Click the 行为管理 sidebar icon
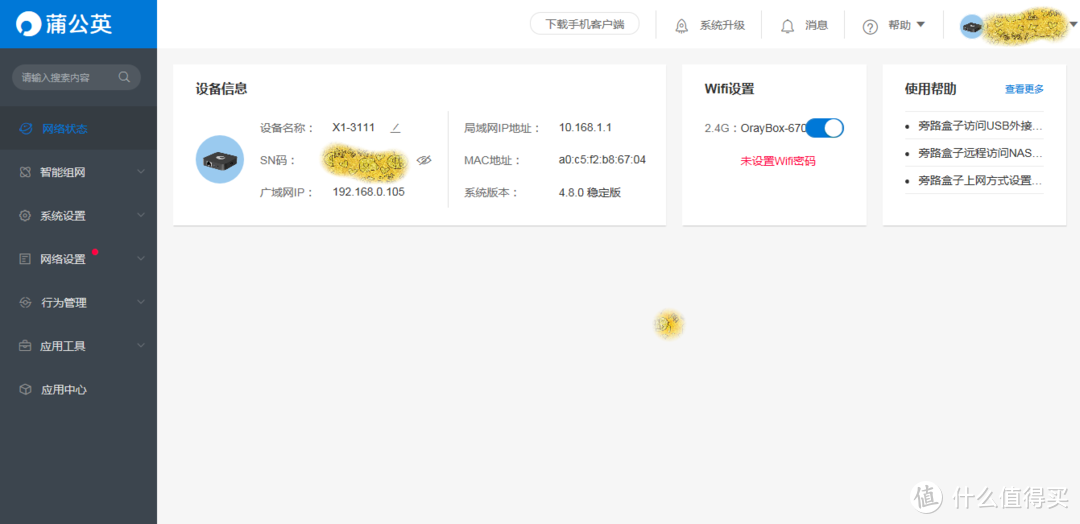 tap(25, 302)
